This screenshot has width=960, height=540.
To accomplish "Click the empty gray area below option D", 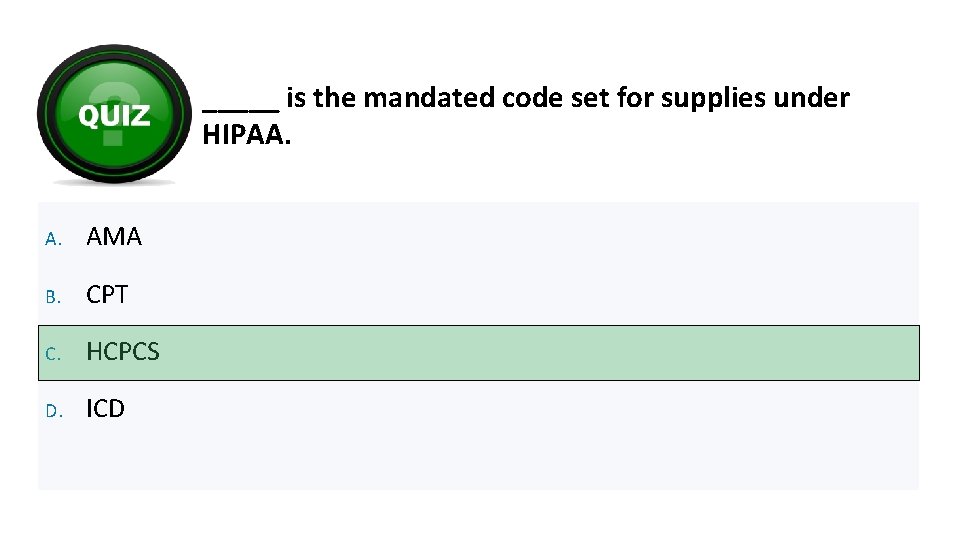I will click(x=478, y=460).
